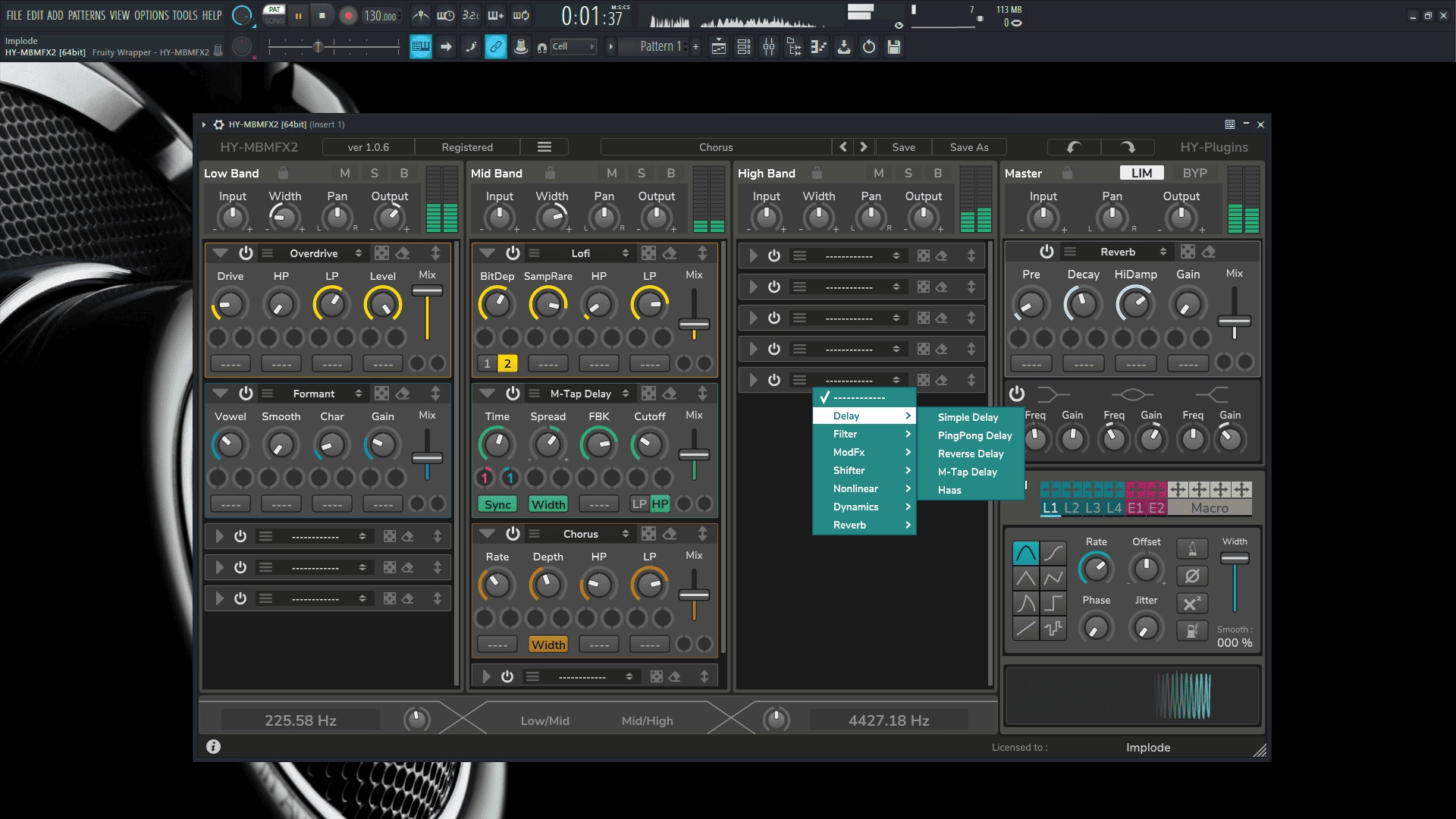
Task: Toggle Chorus effect power button
Action: [513, 534]
